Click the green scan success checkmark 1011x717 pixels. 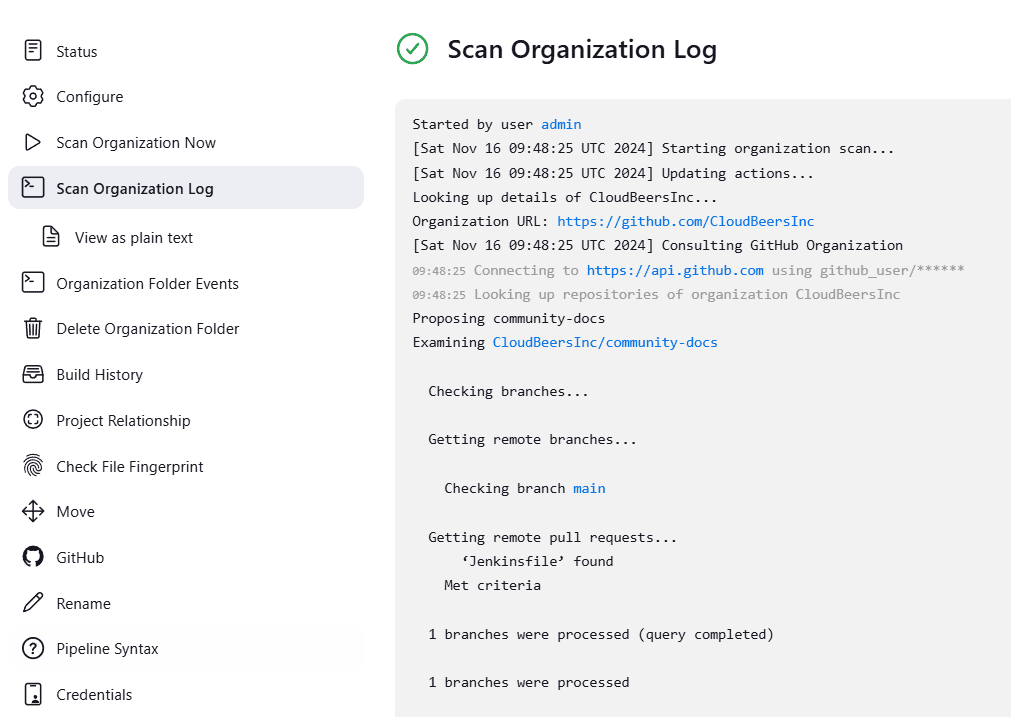point(412,48)
